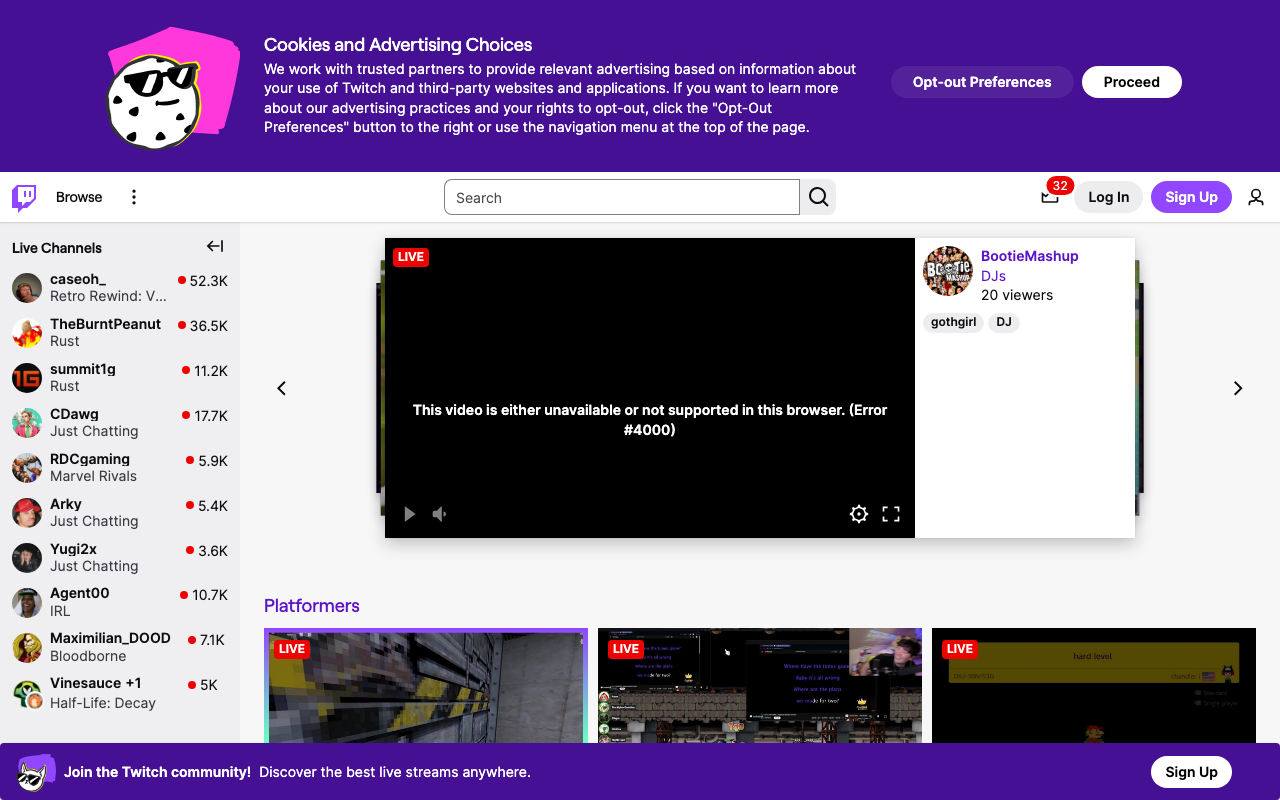Select the DJs category link

pos(993,276)
